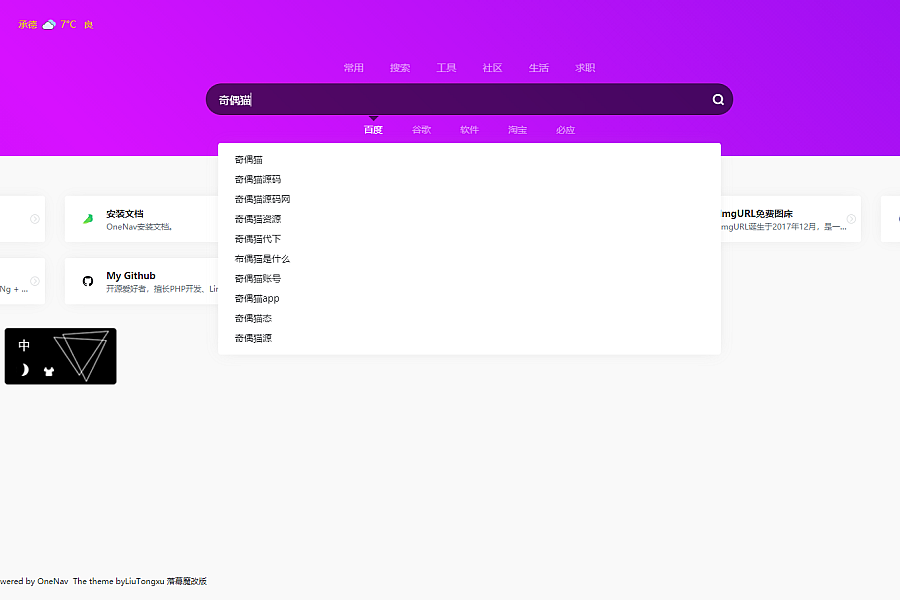Click the triangle graphic in black widget

[81, 355]
